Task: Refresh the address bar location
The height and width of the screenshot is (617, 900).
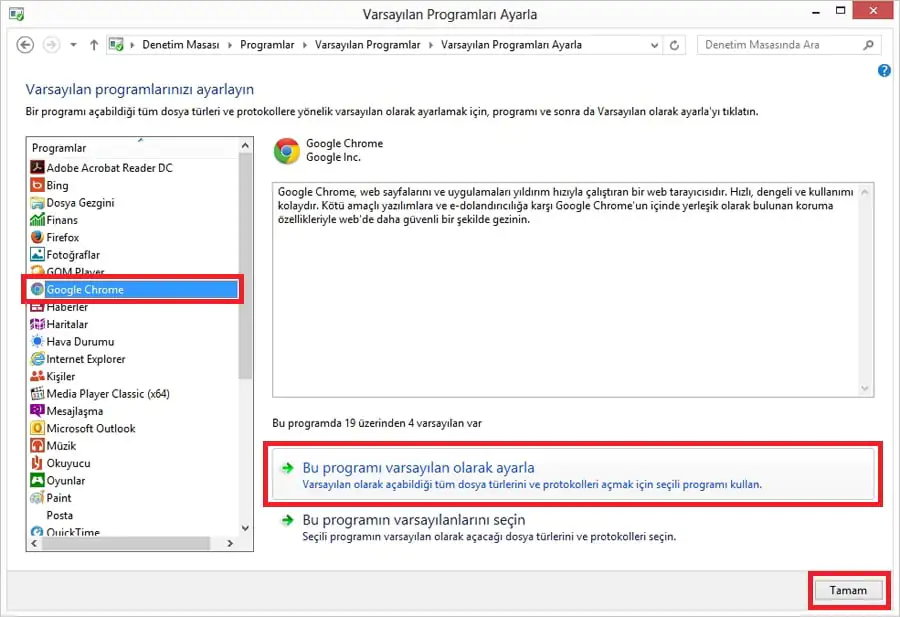Action: [x=674, y=45]
